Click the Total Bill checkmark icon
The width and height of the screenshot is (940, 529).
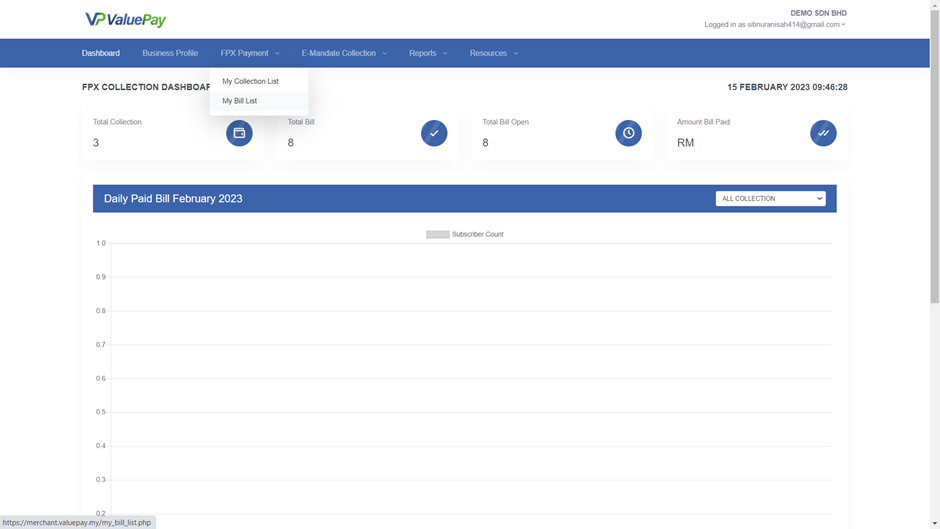click(x=434, y=133)
